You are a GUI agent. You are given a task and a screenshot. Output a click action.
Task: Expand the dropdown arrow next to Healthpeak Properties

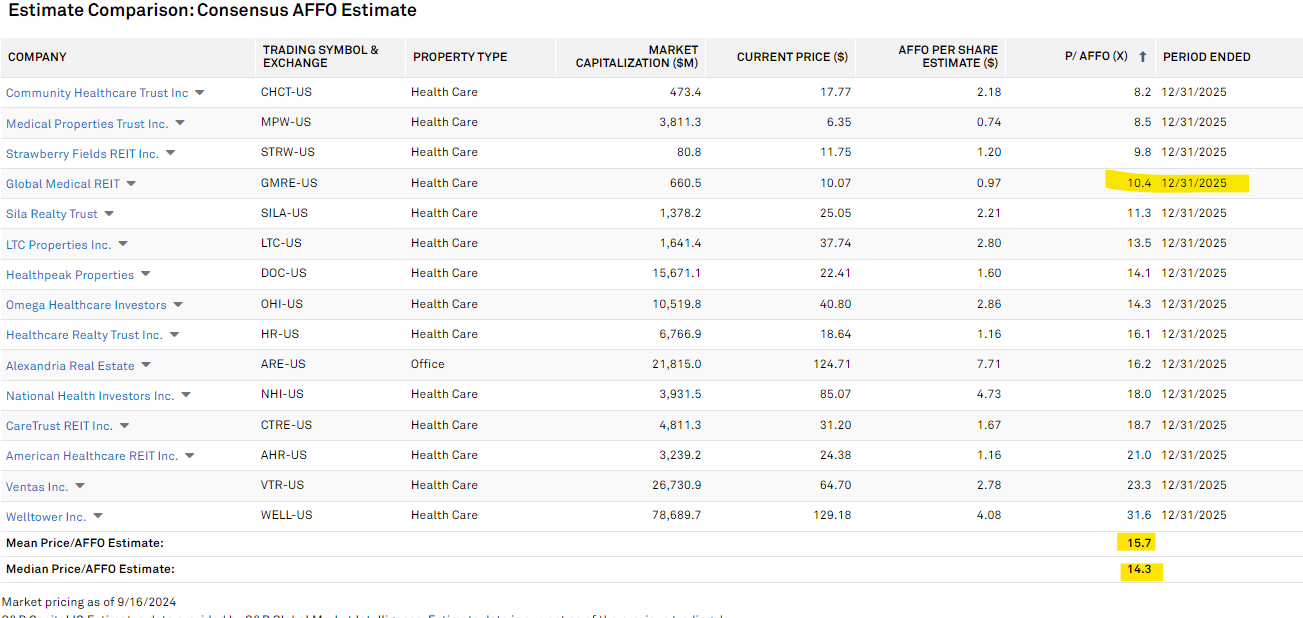(x=145, y=274)
